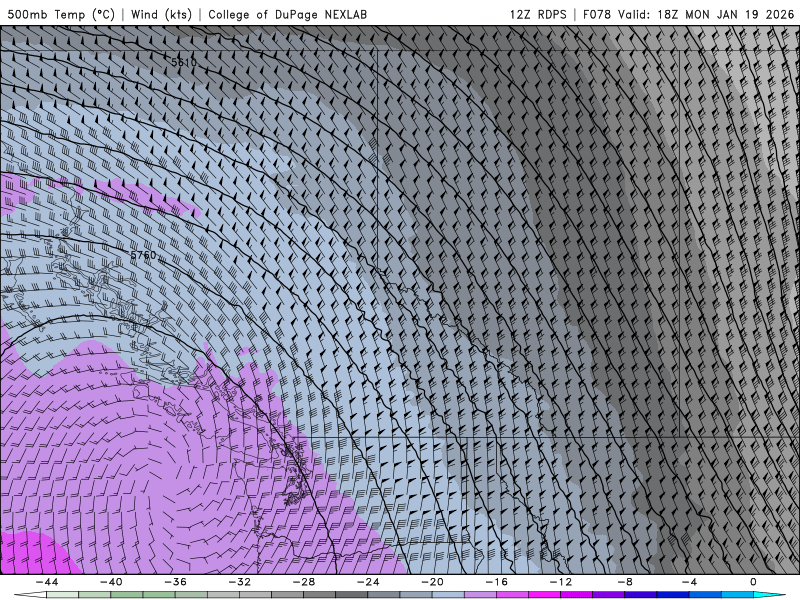Click the "F078" forecast hour text

tap(596, 14)
